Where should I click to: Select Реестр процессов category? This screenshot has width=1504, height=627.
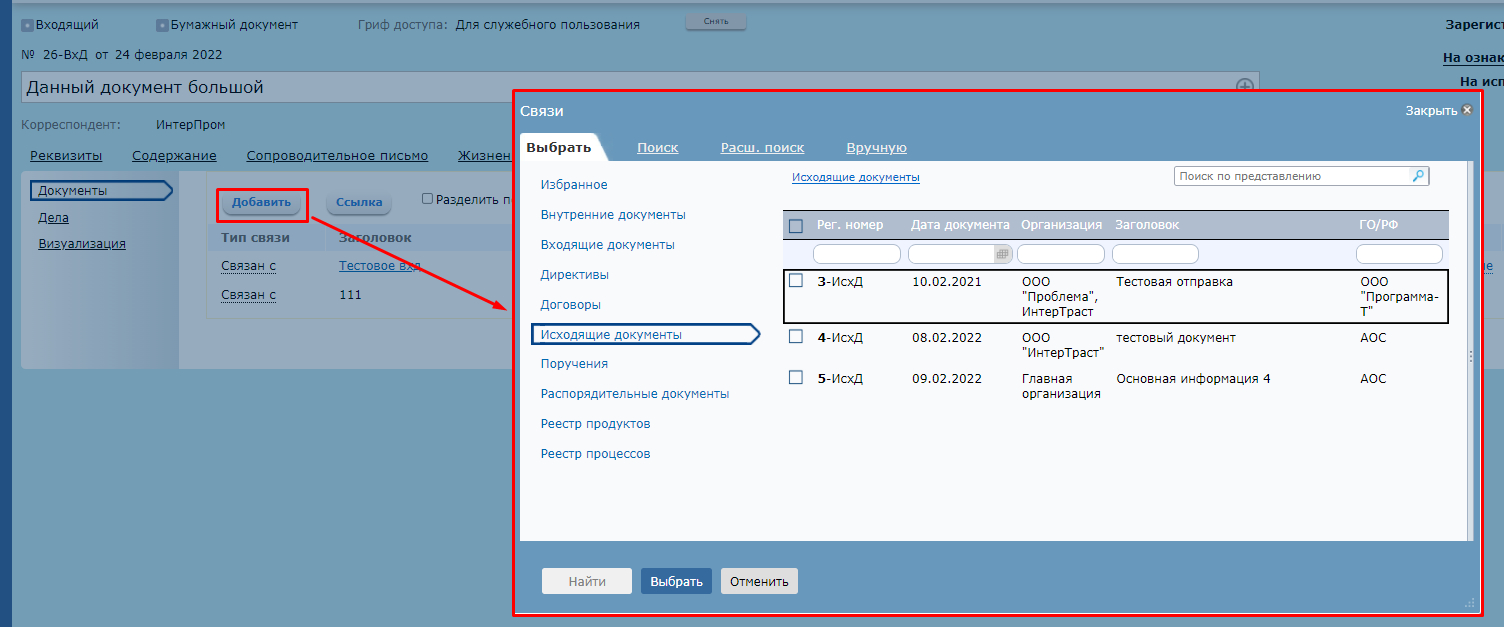click(595, 454)
